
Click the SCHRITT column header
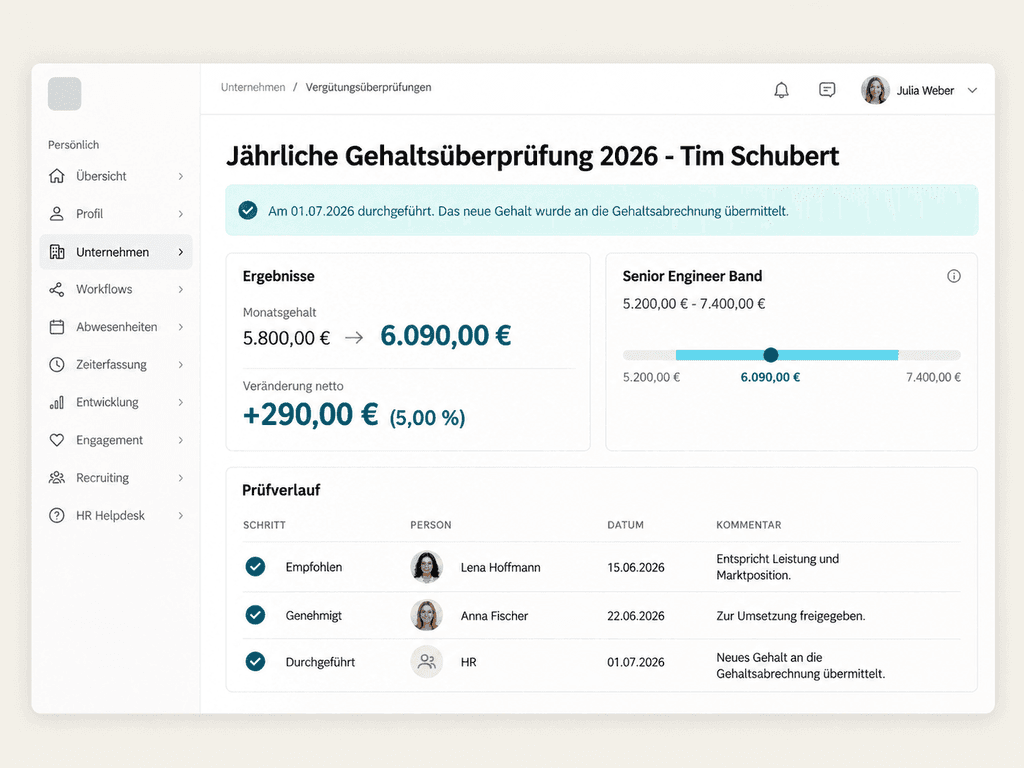click(x=264, y=525)
